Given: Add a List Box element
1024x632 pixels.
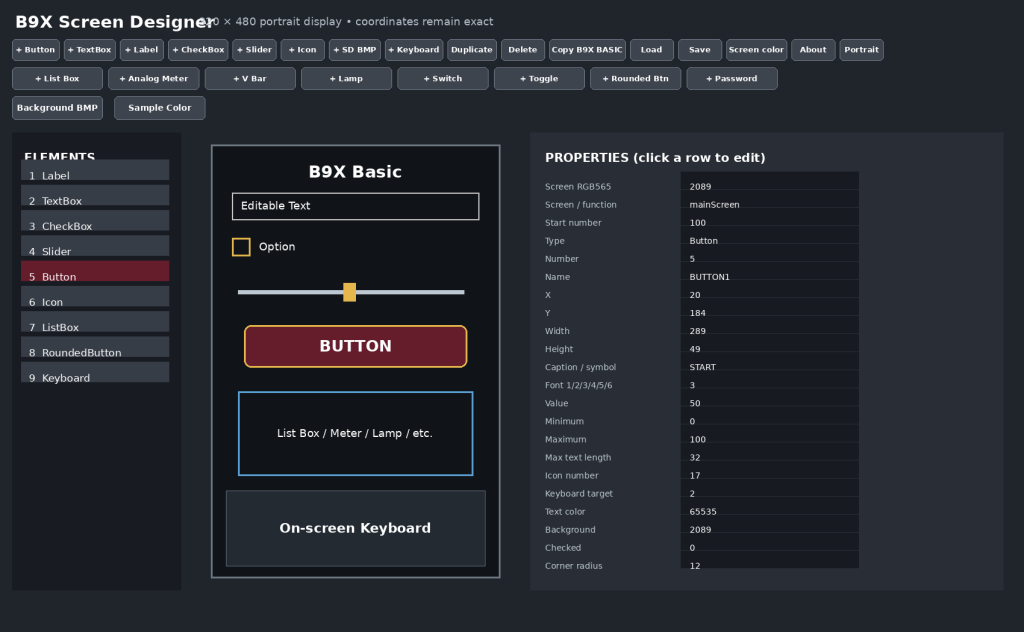Looking at the screenshot, I should [57, 78].
